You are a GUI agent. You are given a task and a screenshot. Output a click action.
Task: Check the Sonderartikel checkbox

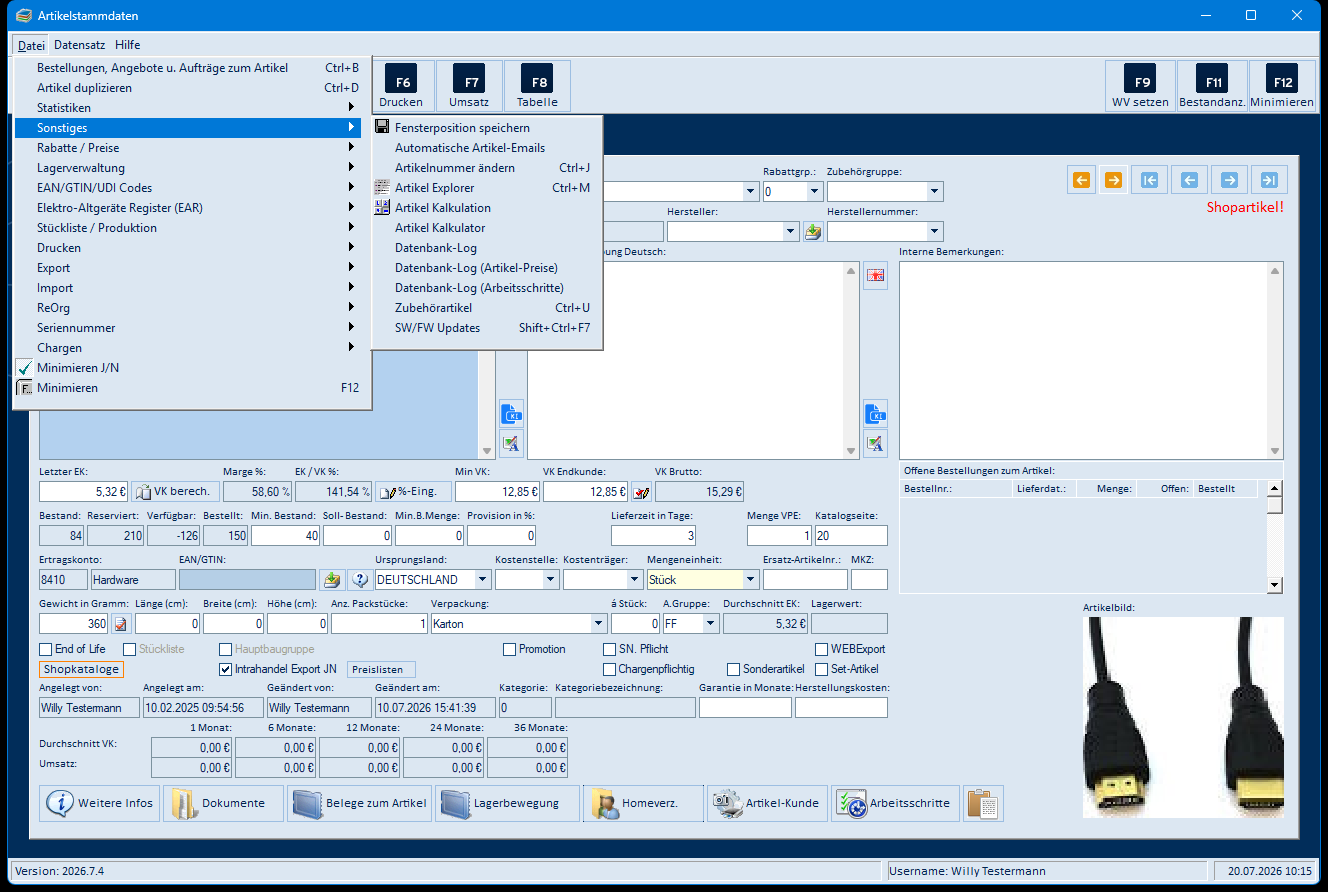click(x=734, y=669)
